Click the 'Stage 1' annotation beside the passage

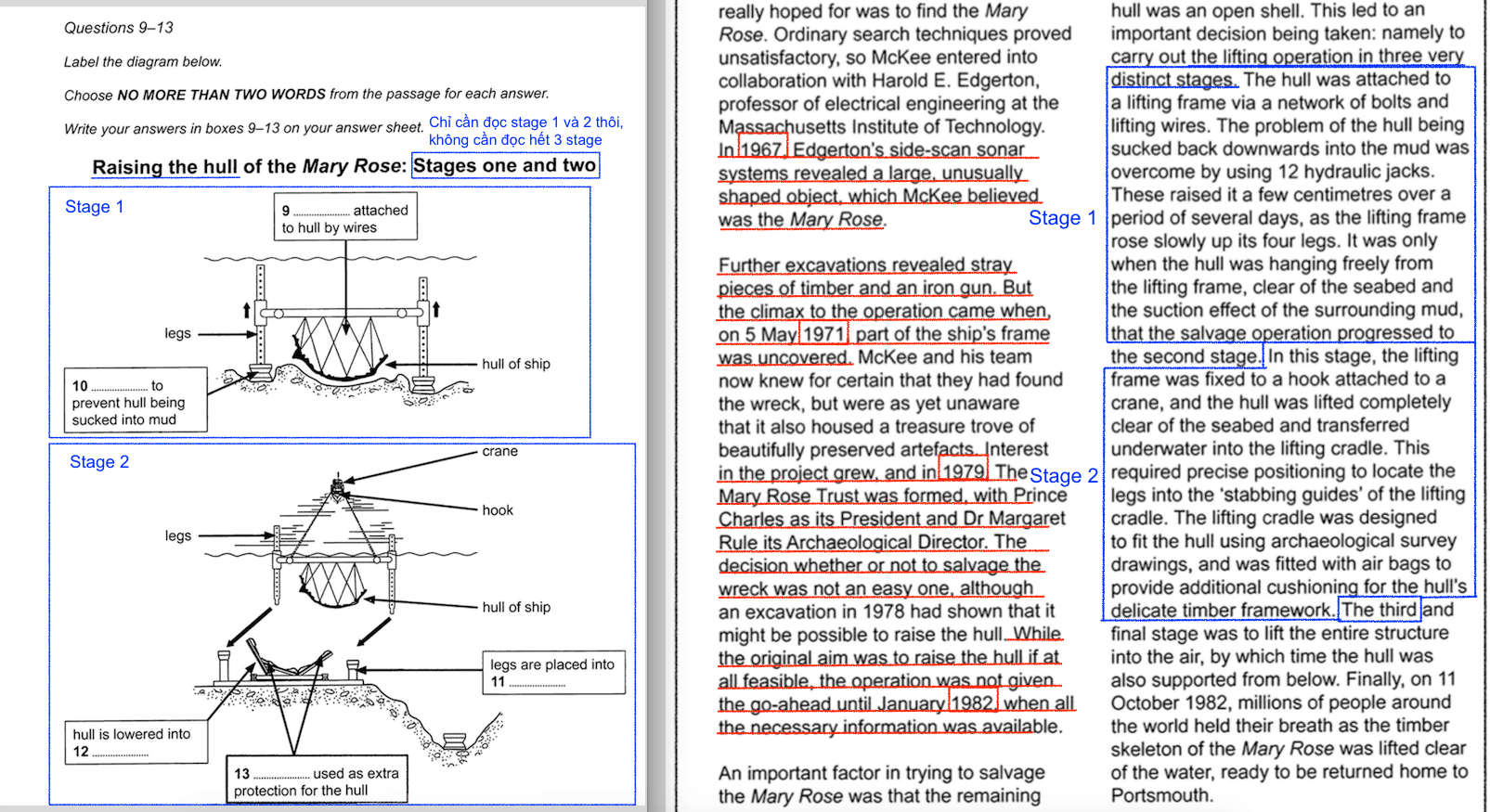click(x=1062, y=218)
